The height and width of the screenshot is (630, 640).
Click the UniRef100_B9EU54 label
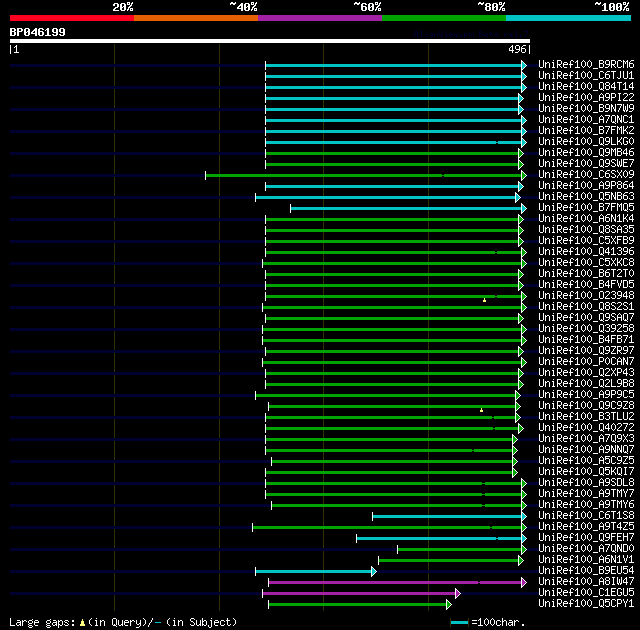pyautogui.click(x=586, y=571)
